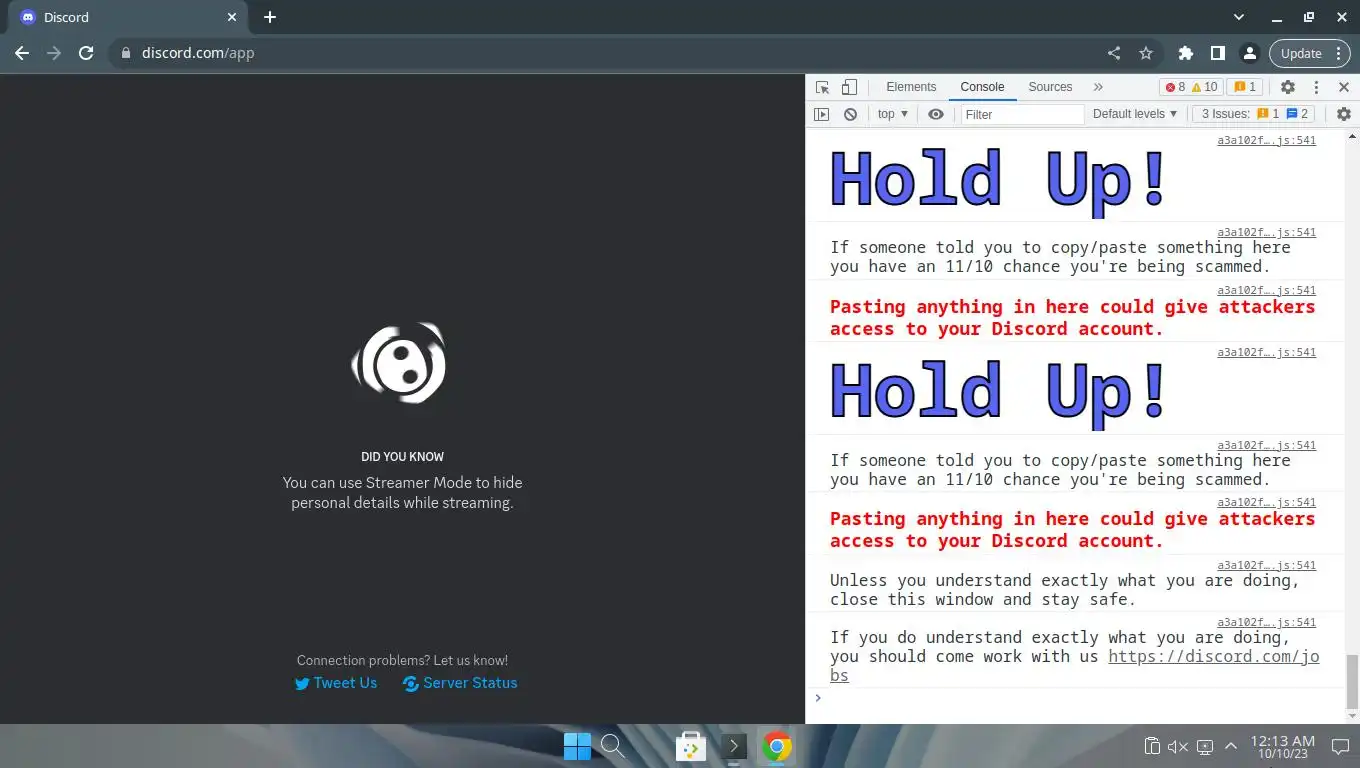The image size is (1360, 768).
Task: Open the taskbar search icon
Action: coord(612,746)
